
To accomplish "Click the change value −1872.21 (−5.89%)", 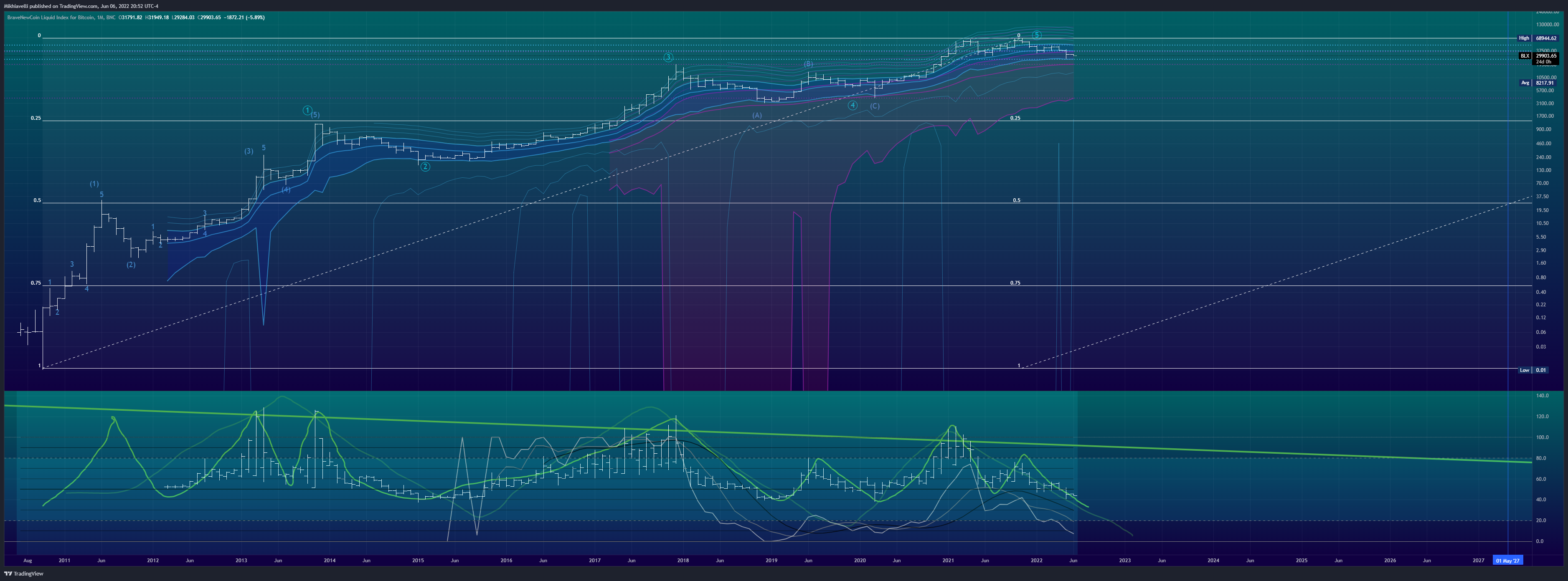I will [244, 18].
